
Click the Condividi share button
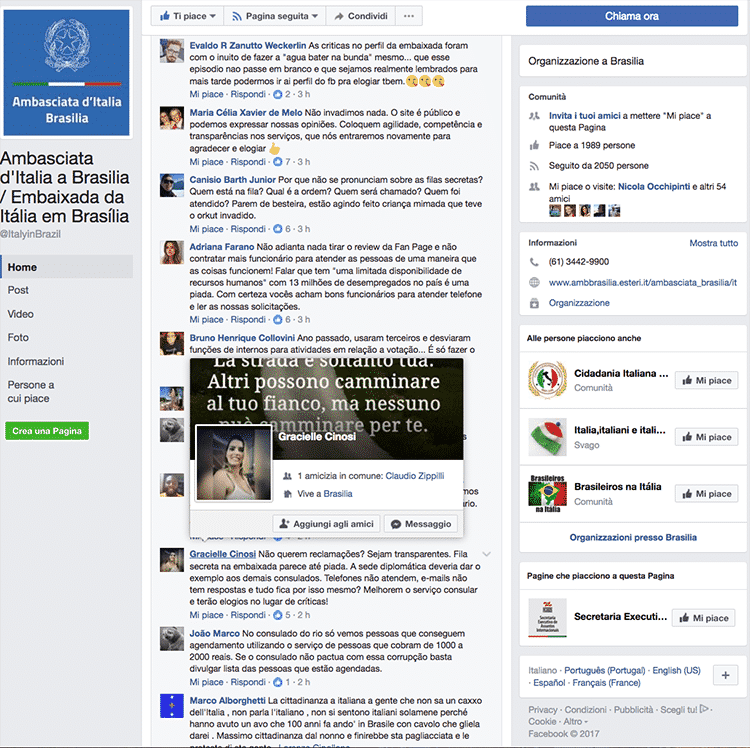[361, 16]
